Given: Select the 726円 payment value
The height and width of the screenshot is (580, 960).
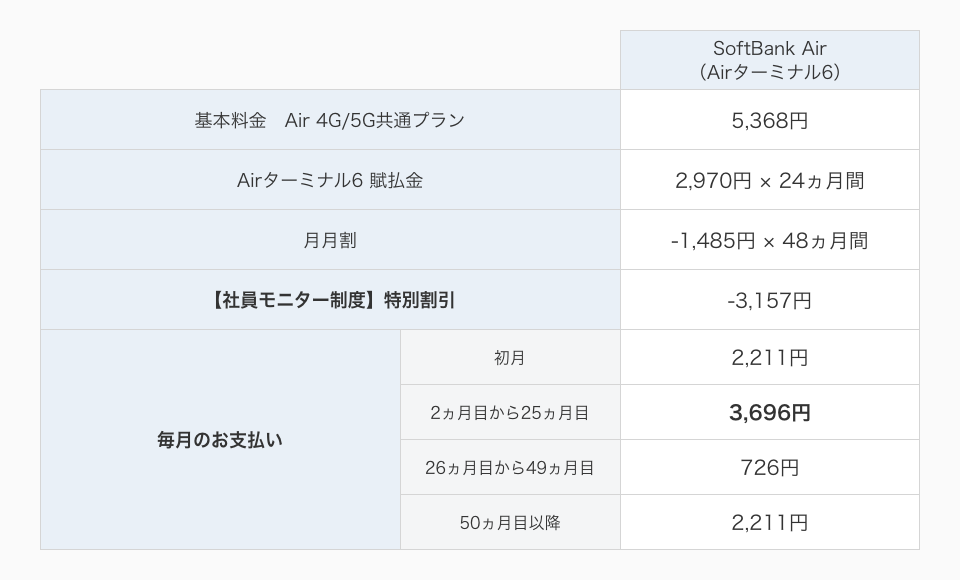Looking at the screenshot, I should pos(769,467).
